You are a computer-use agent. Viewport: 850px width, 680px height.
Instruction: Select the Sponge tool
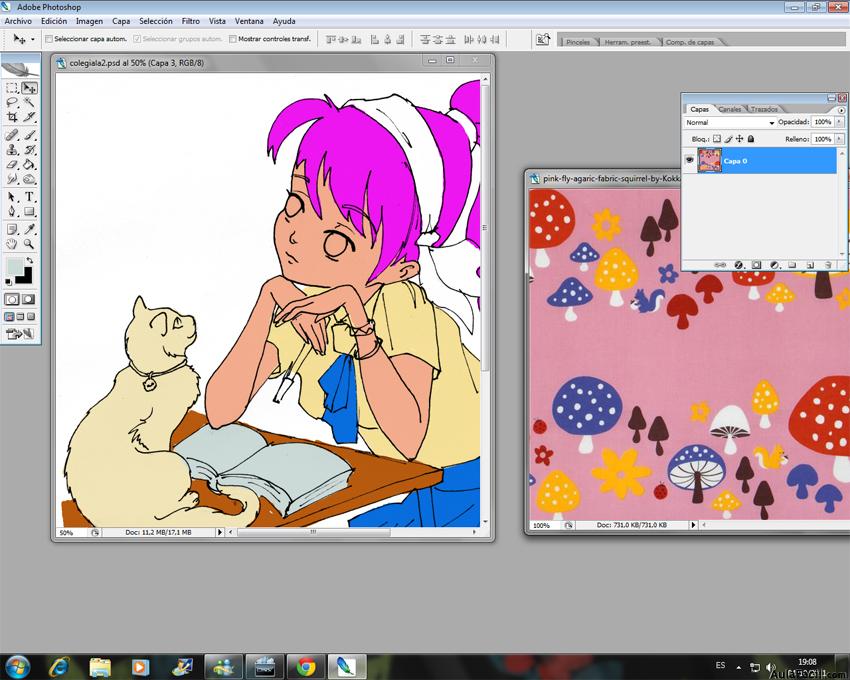(x=29, y=179)
